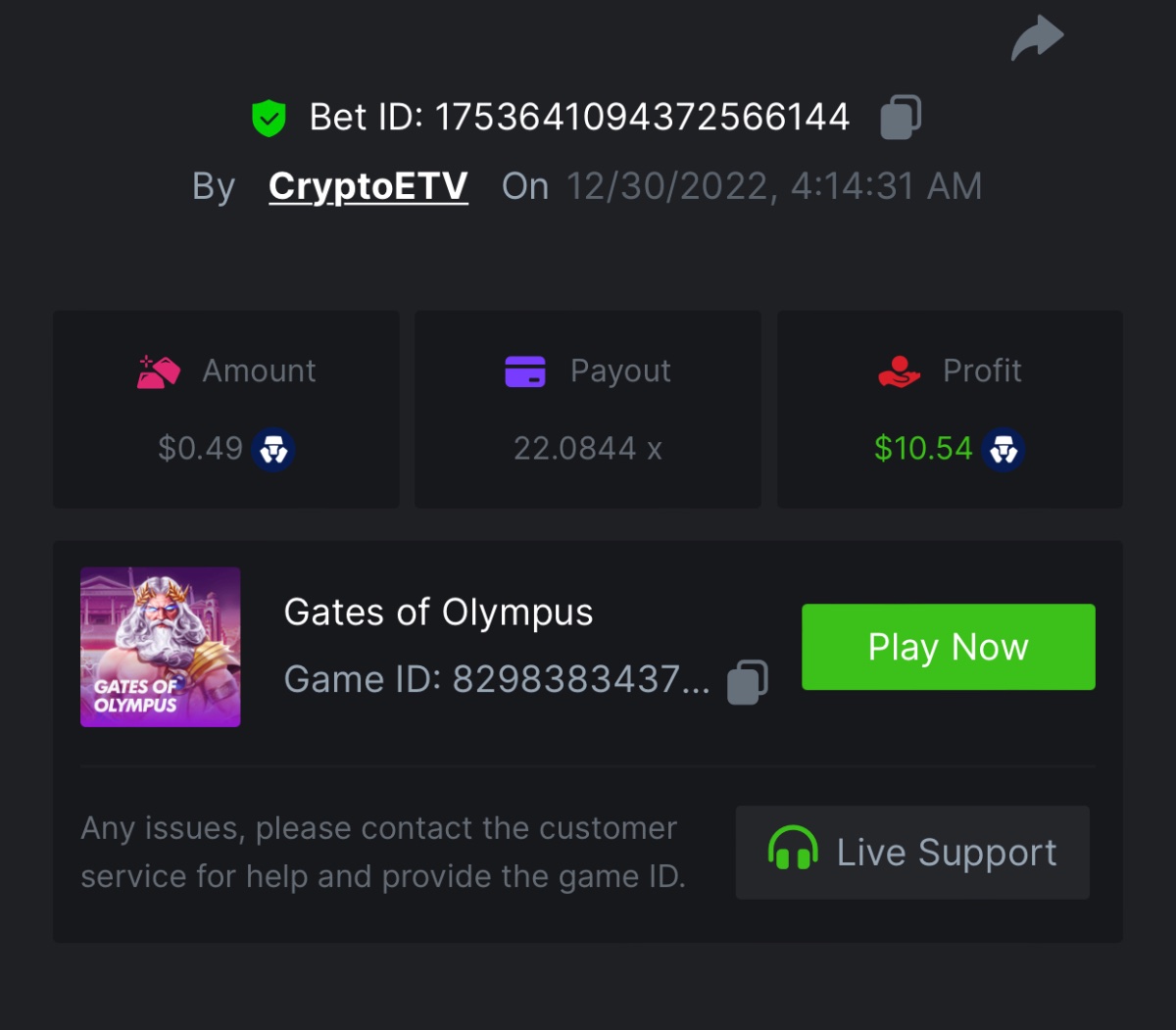Click the Live Support headphones icon

coord(793,850)
